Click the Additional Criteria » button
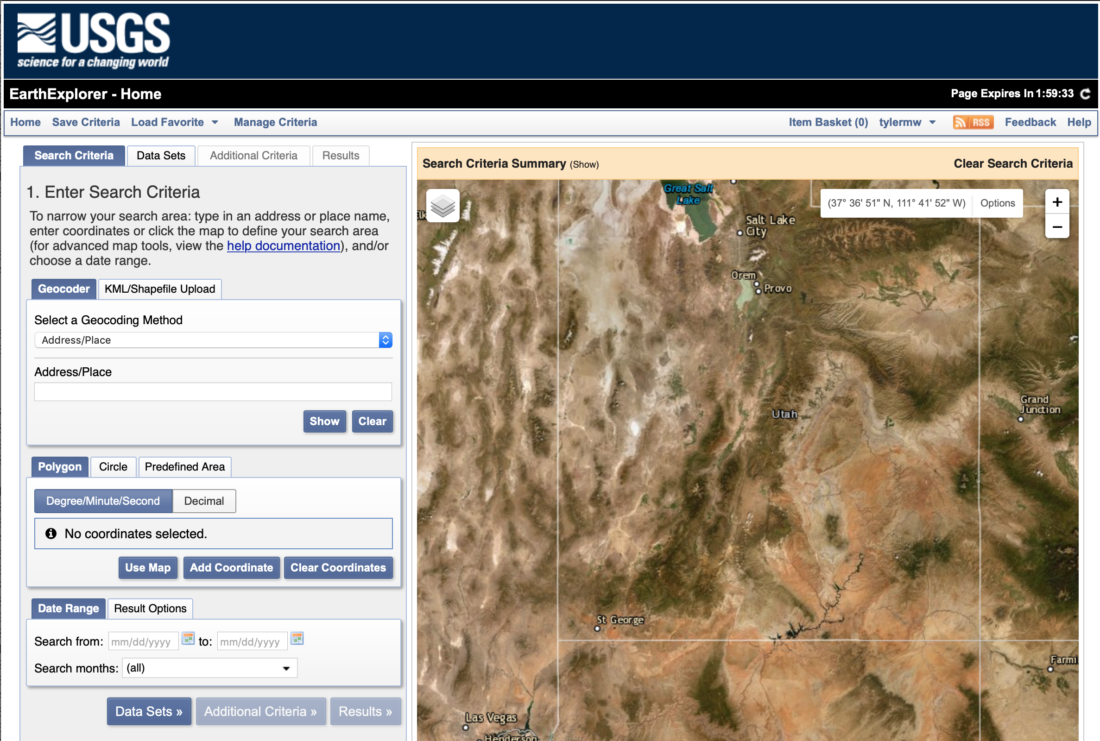 point(260,712)
